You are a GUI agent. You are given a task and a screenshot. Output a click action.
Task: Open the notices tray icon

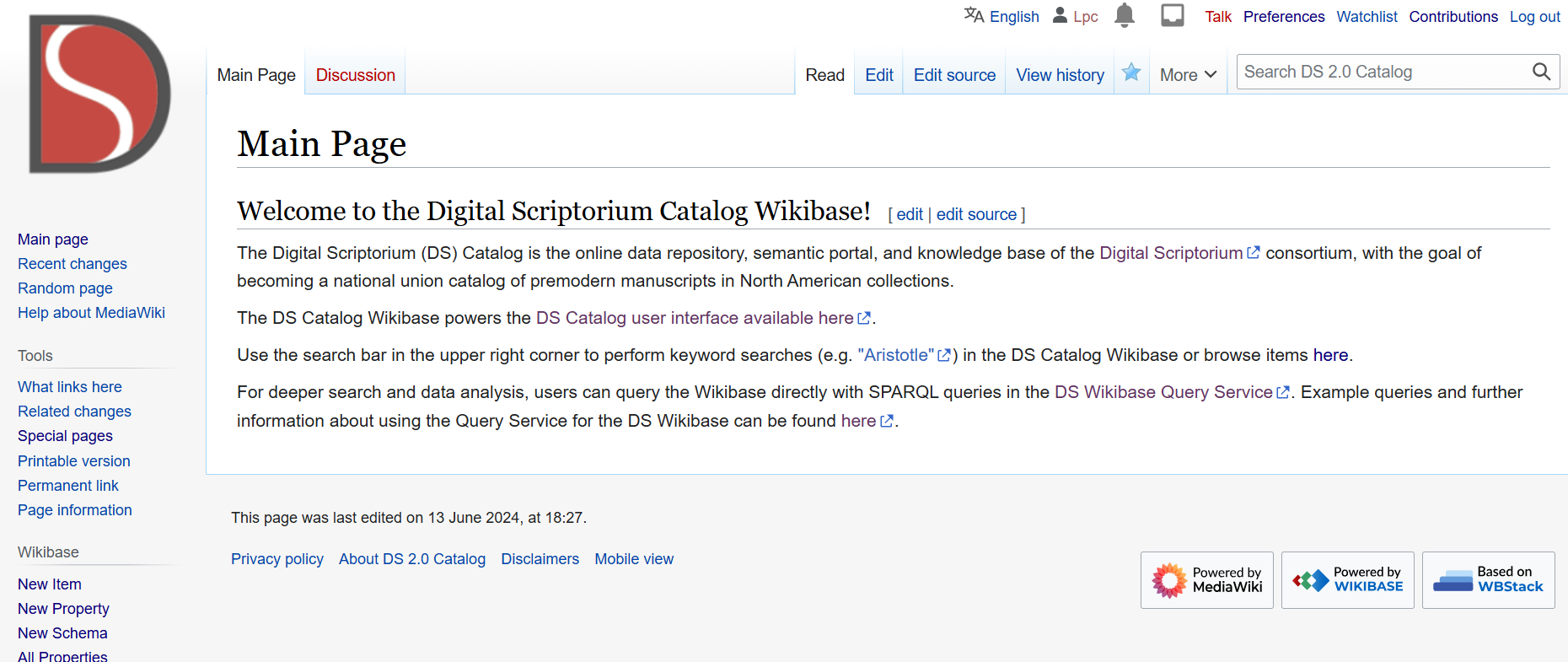click(x=1172, y=16)
